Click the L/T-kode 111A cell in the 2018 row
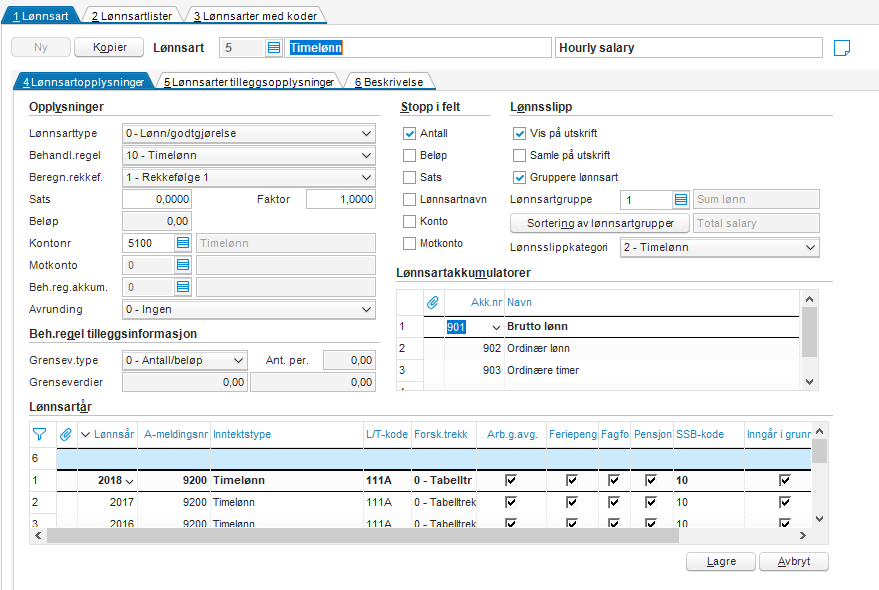879x590 pixels. [387, 480]
